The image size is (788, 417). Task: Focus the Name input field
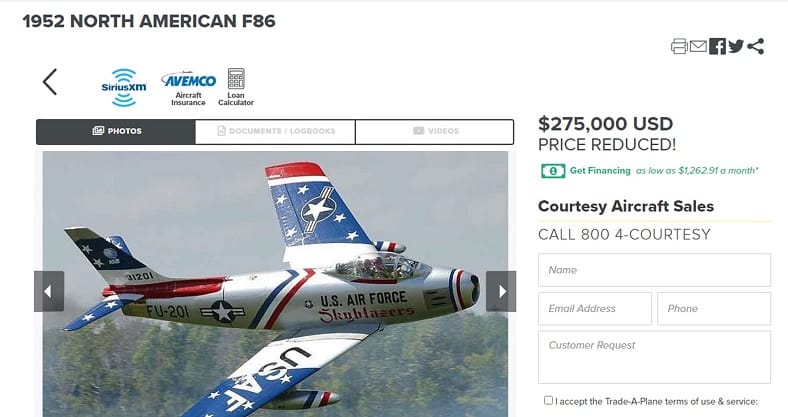point(654,270)
